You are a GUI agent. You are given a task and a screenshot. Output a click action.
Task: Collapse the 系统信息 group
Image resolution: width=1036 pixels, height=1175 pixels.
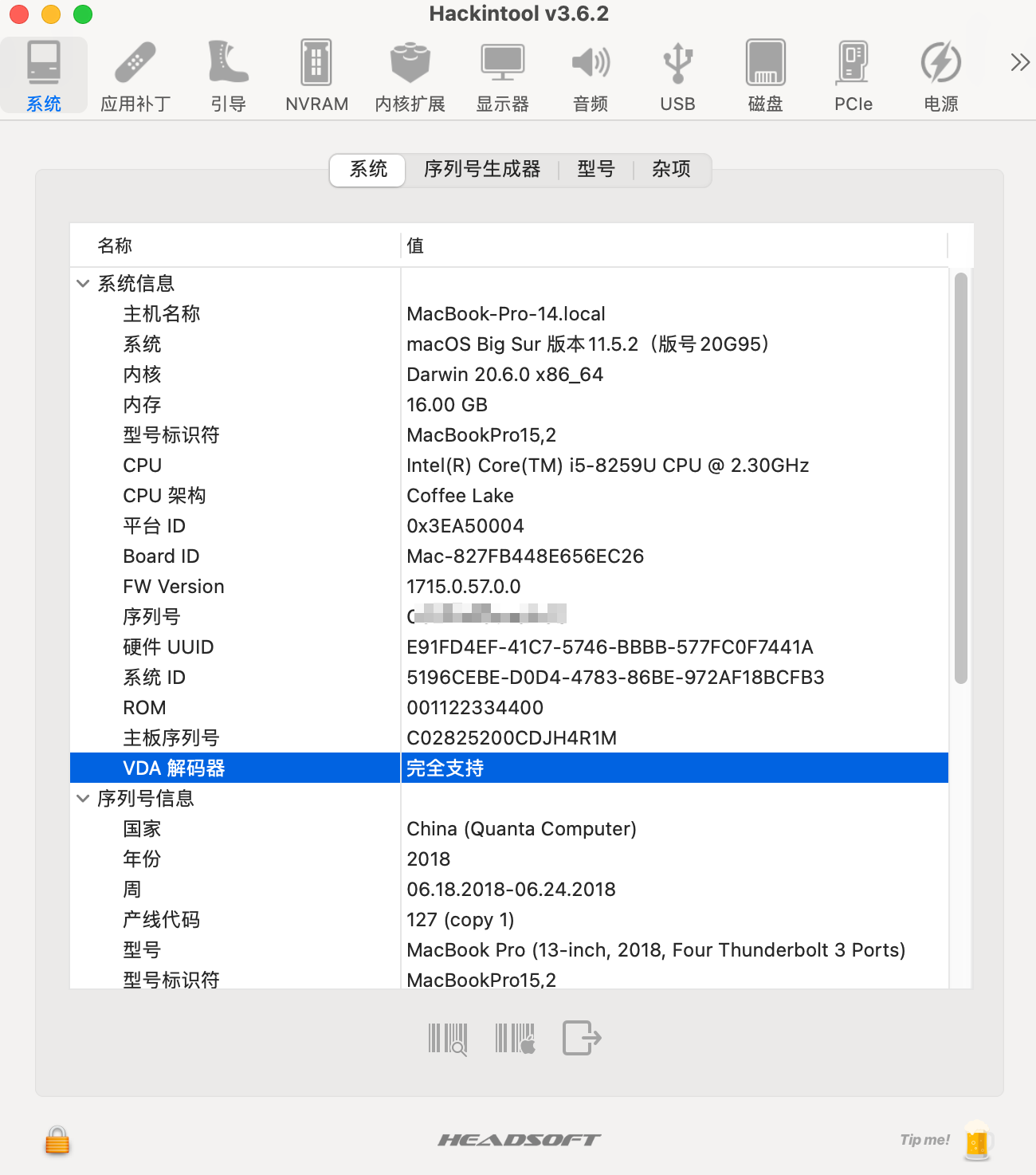pos(83,284)
